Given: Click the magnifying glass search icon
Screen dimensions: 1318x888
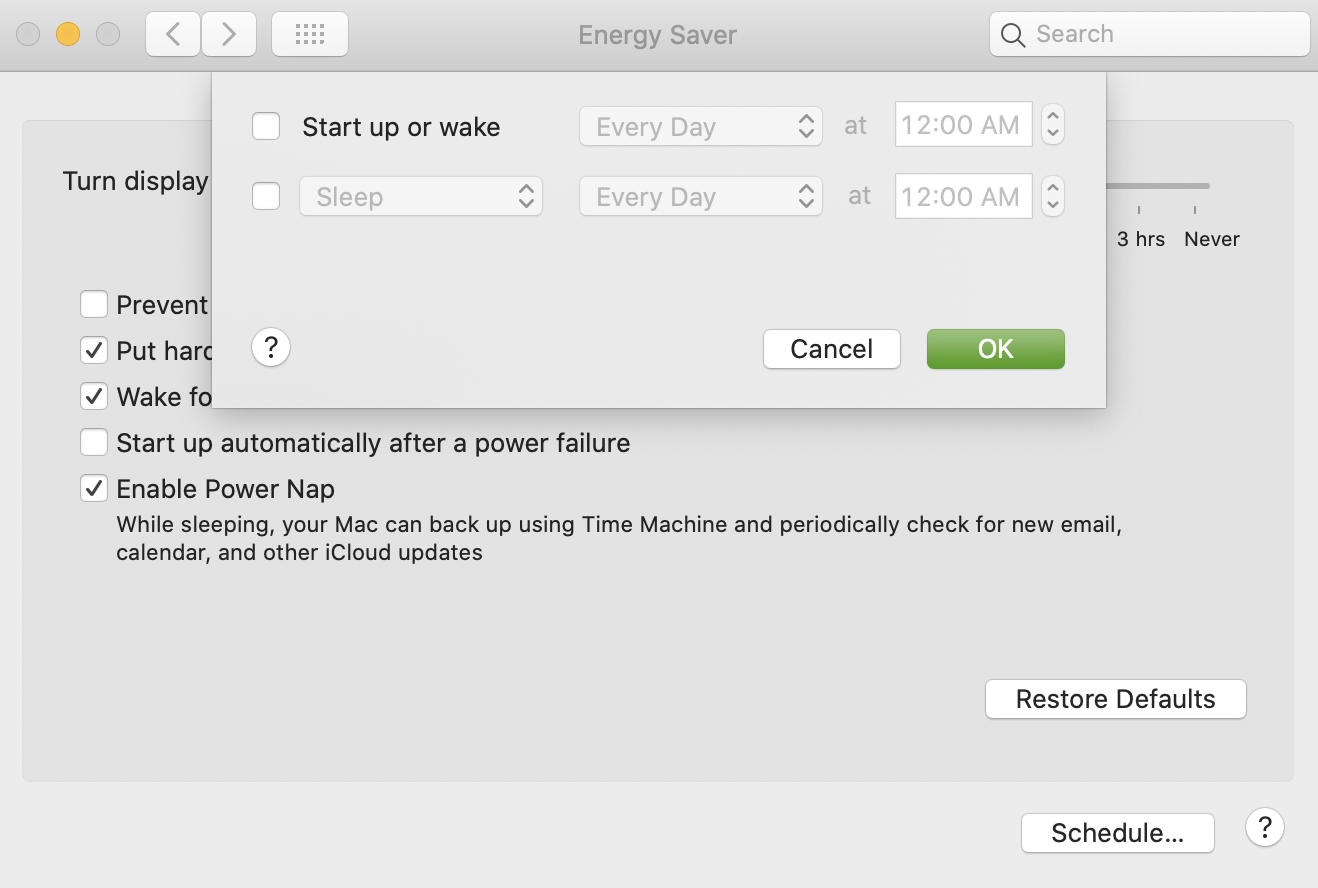Looking at the screenshot, I should pyautogui.click(x=1013, y=35).
